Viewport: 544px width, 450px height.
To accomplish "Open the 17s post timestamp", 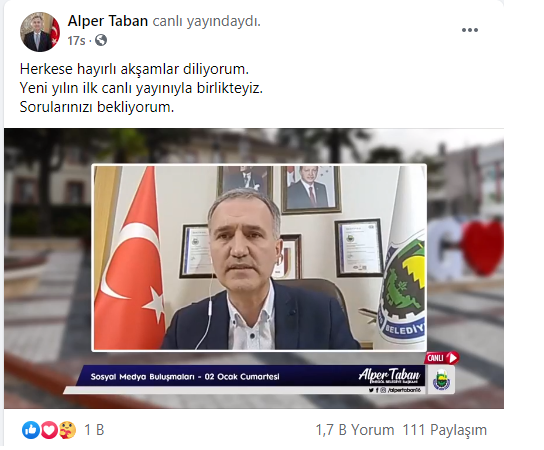I will 76,41.
